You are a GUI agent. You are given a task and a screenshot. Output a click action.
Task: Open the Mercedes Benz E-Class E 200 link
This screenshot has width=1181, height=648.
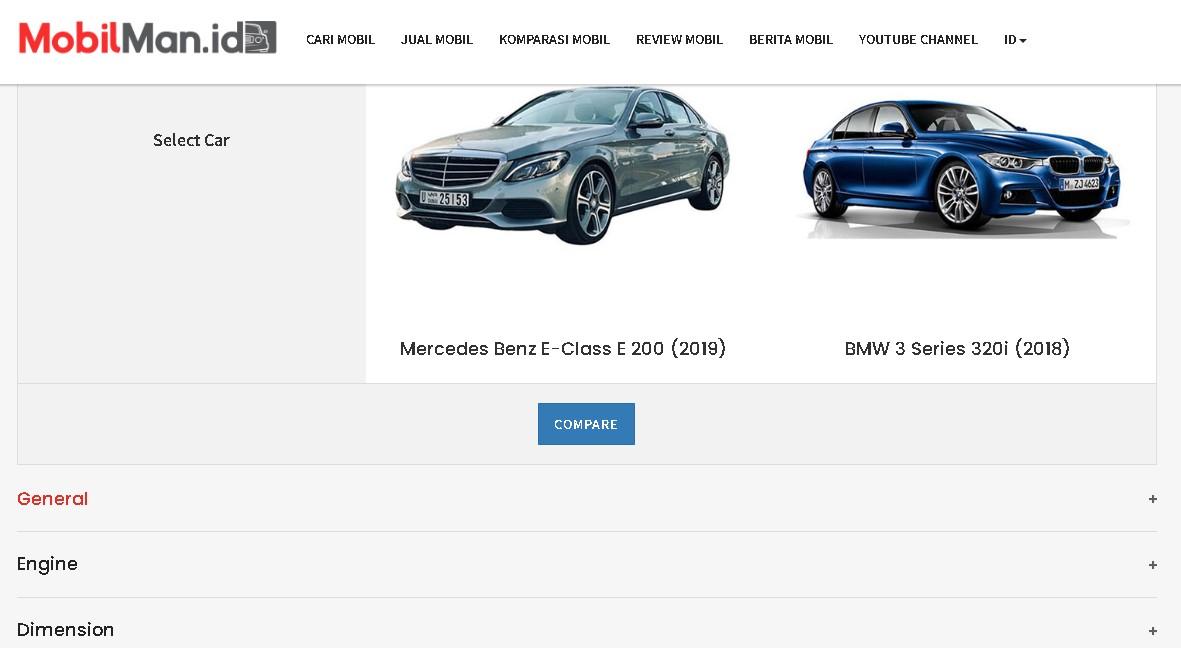tap(563, 349)
